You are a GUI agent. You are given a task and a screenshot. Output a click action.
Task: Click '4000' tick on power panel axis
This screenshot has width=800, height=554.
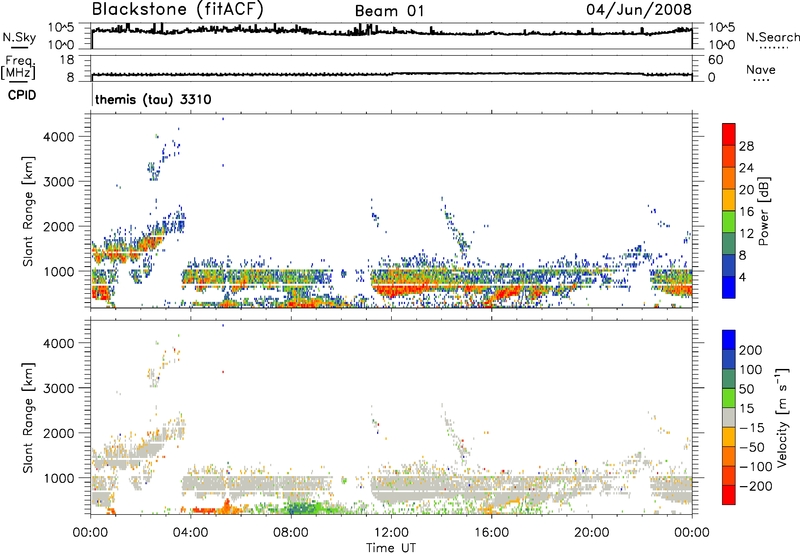[58, 137]
